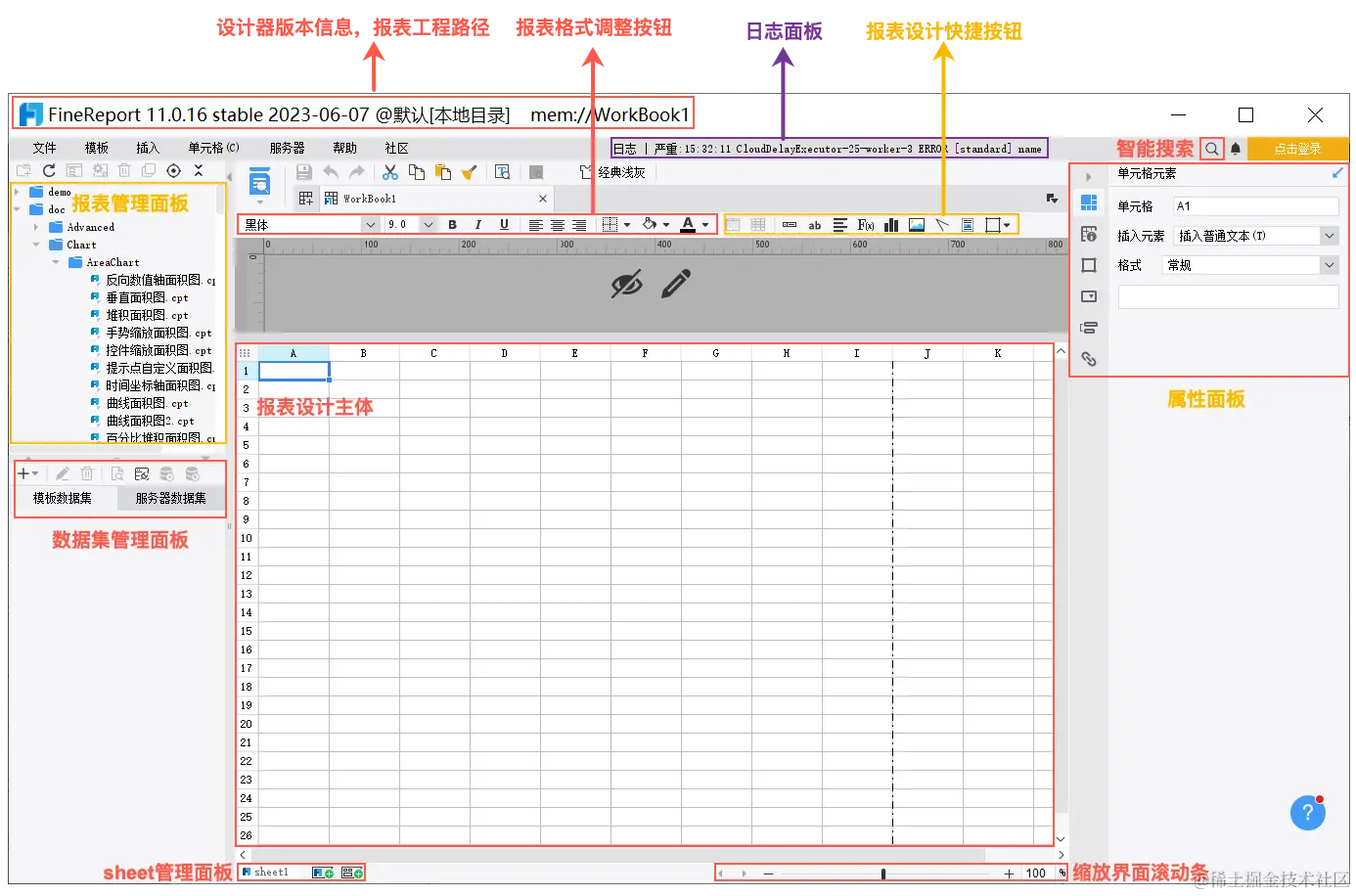
Task: Insert formula F(x) icon
Action: 866,225
